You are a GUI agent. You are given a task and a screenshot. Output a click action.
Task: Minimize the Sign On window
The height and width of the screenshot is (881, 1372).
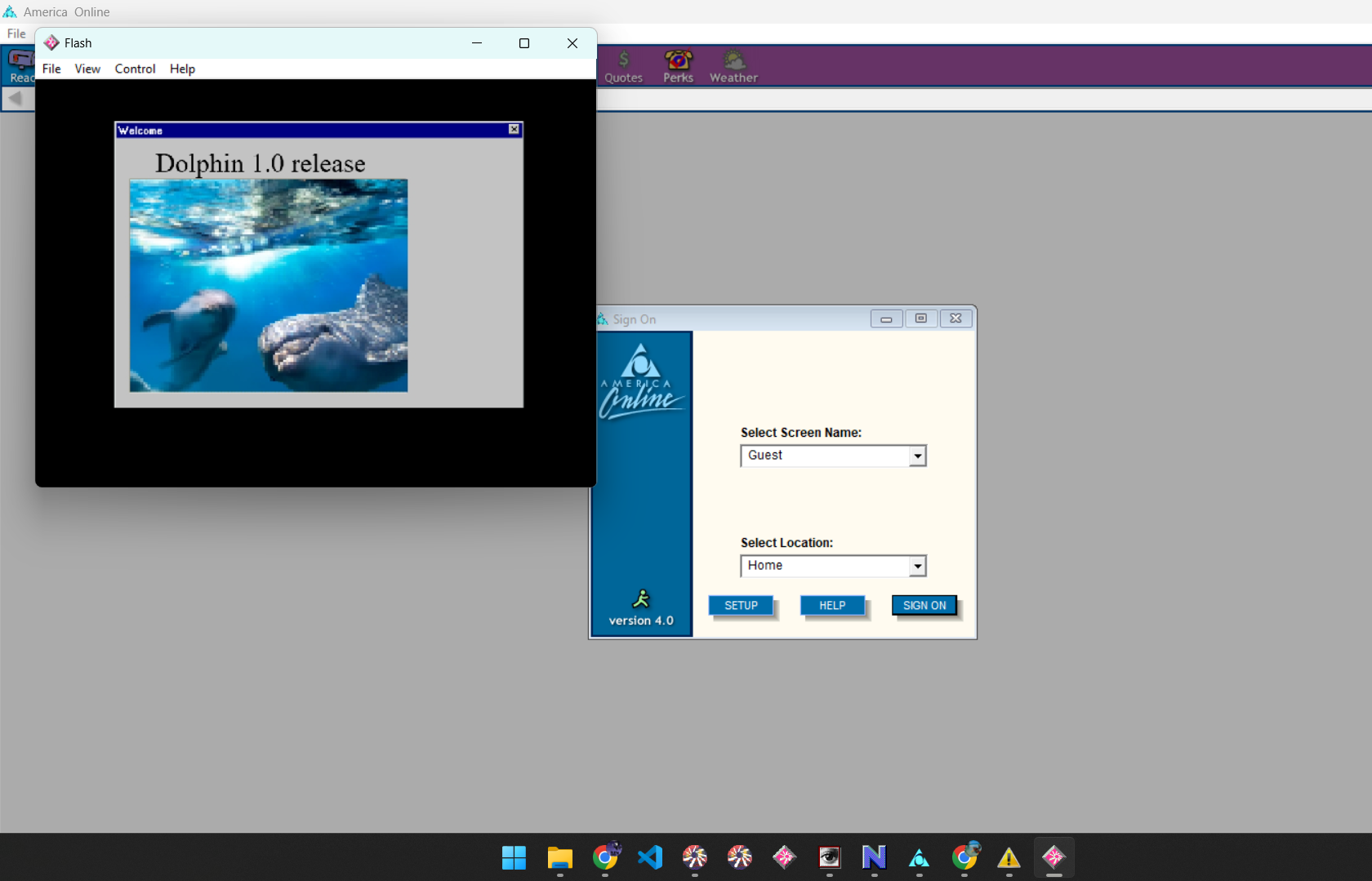point(886,318)
